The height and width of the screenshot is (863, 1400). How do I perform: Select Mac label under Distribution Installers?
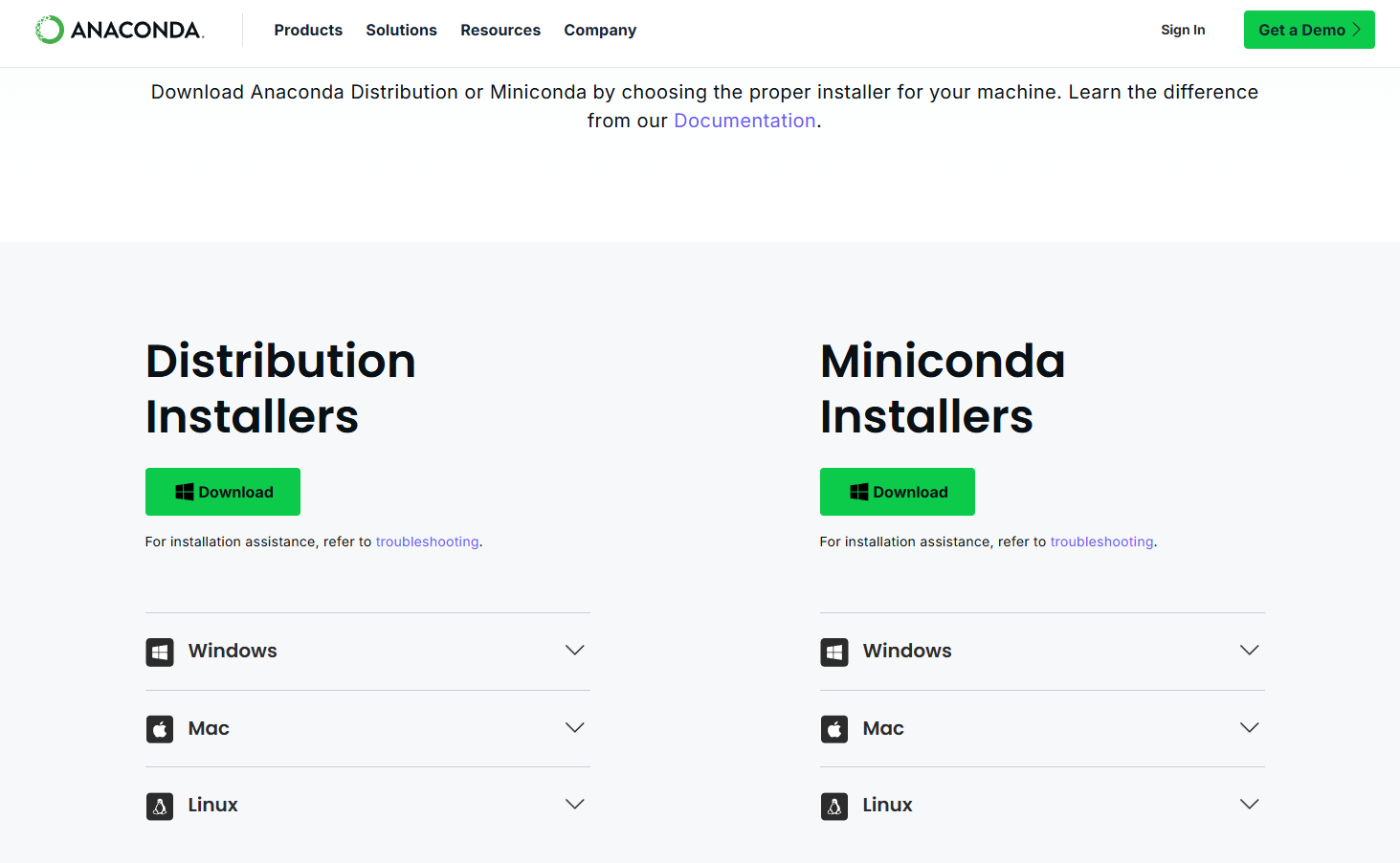[209, 728]
